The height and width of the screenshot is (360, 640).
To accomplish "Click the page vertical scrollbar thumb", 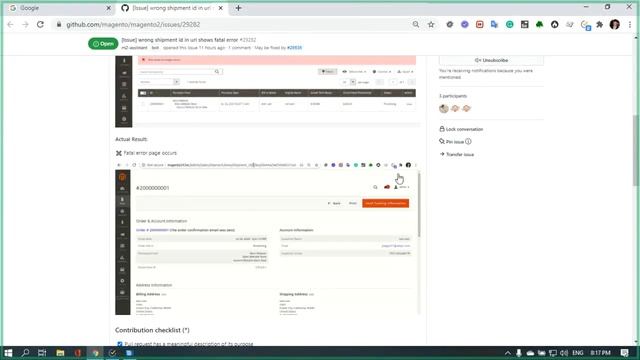I will point(636,150).
